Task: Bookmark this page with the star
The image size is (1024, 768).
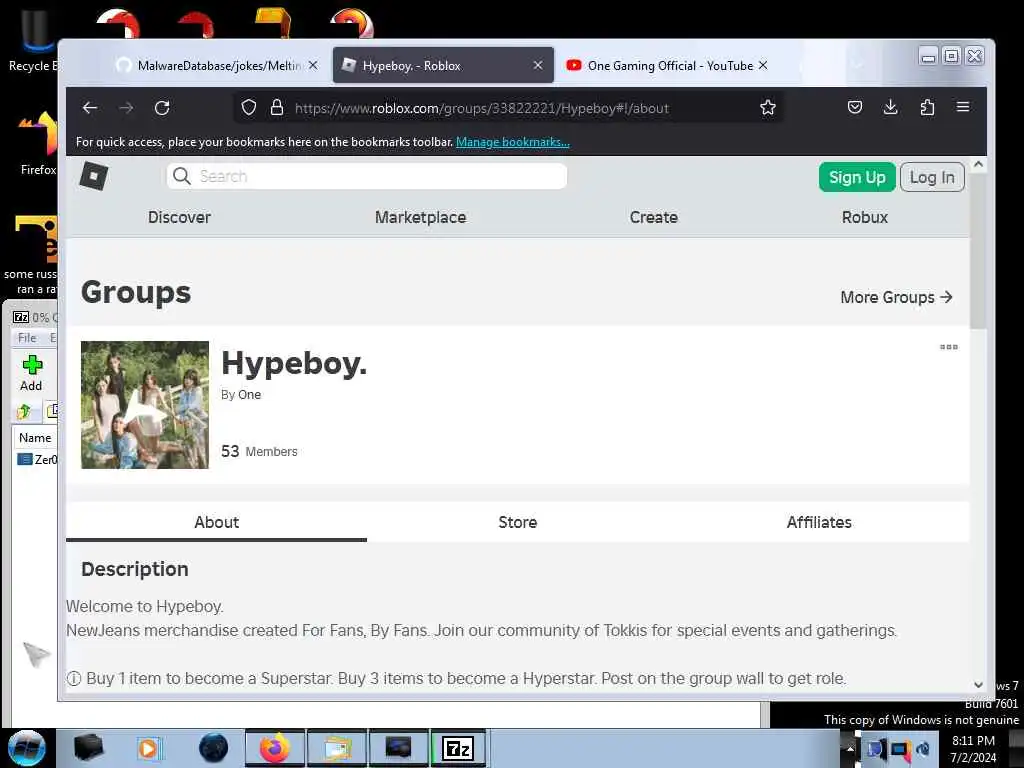Action: tap(768, 108)
